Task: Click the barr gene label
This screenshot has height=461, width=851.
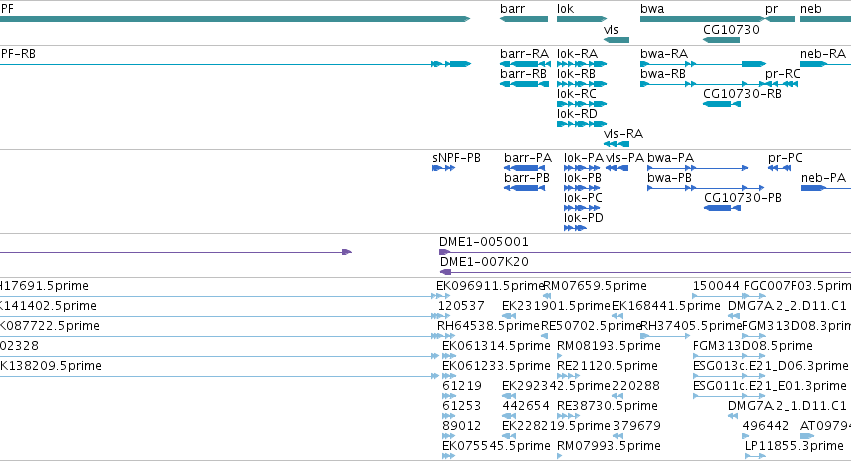Action: click(x=512, y=9)
